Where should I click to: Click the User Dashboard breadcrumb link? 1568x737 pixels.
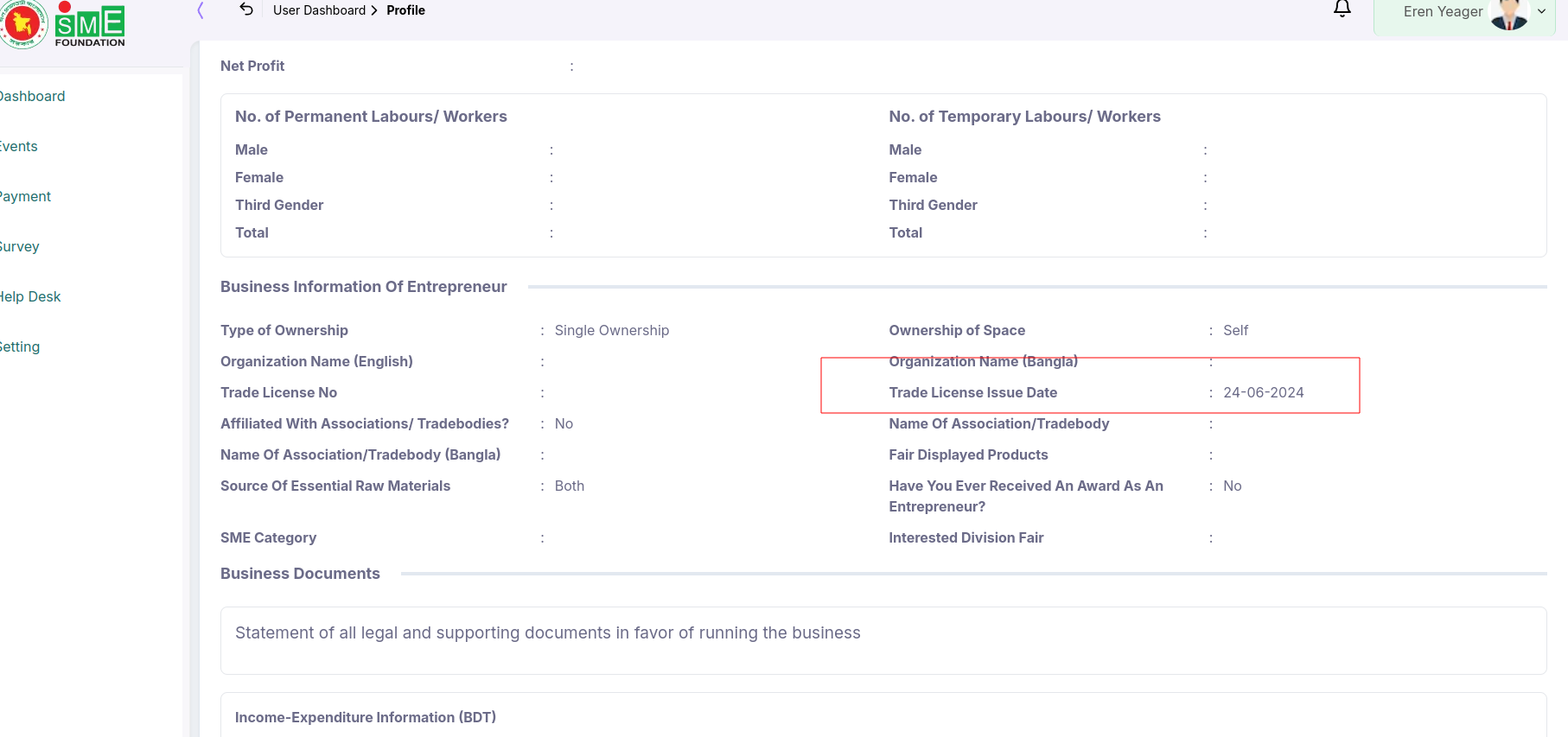[x=319, y=10]
